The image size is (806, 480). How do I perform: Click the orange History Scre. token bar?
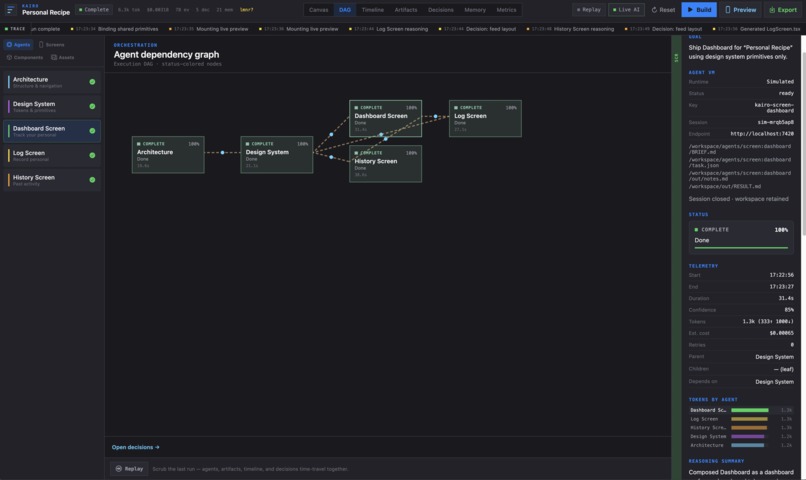749,428
